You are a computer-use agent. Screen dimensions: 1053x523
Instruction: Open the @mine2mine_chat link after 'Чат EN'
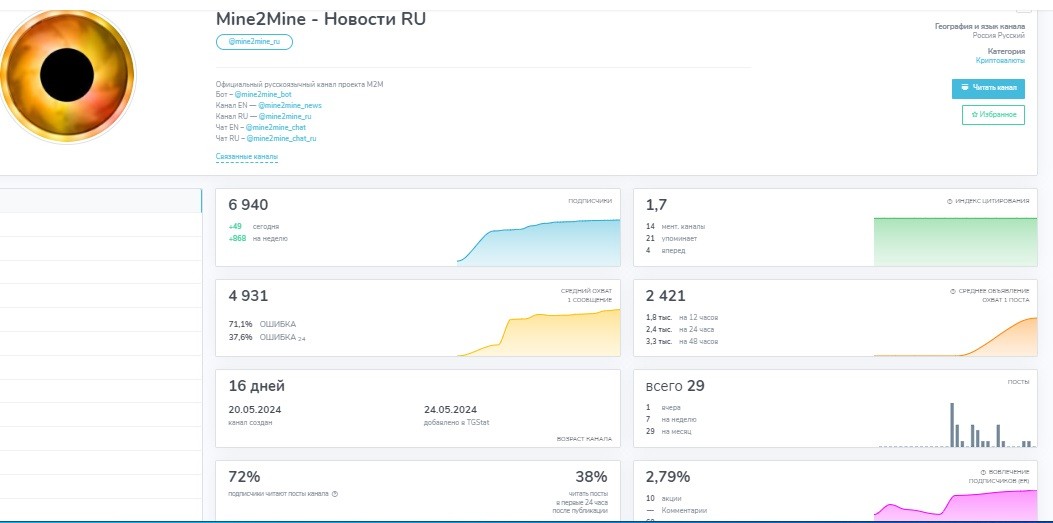click(275, 127)
